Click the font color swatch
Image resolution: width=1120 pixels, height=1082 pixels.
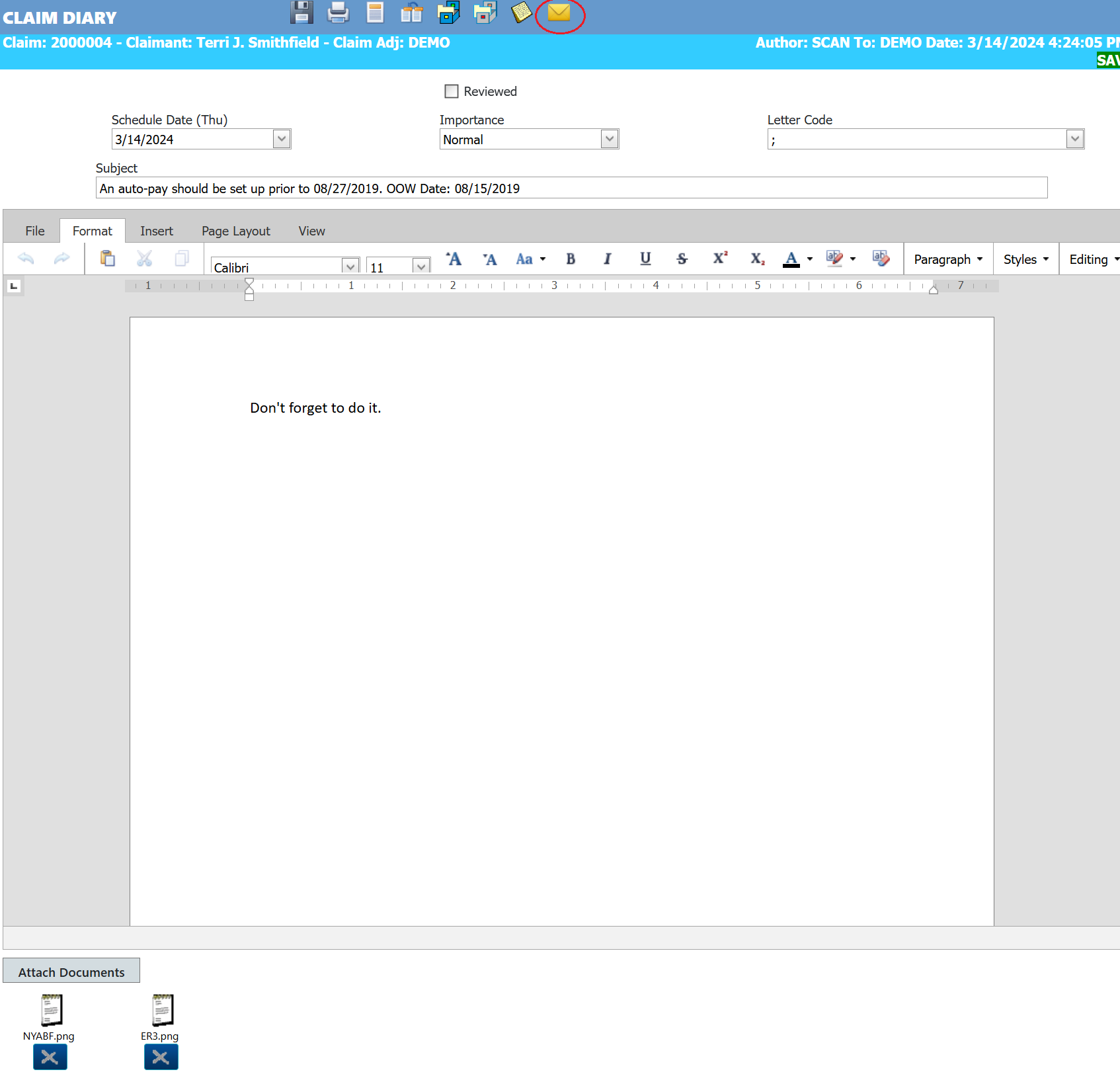pos(791,259)
